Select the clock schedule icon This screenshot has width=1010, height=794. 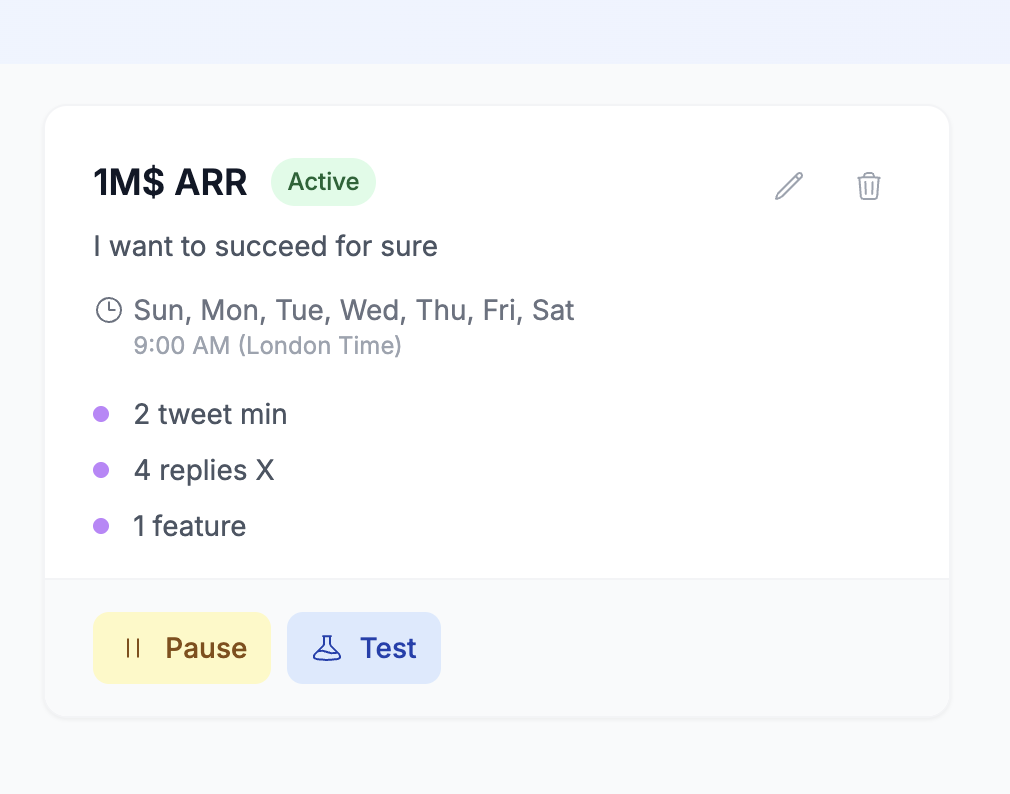coord(109,310)
